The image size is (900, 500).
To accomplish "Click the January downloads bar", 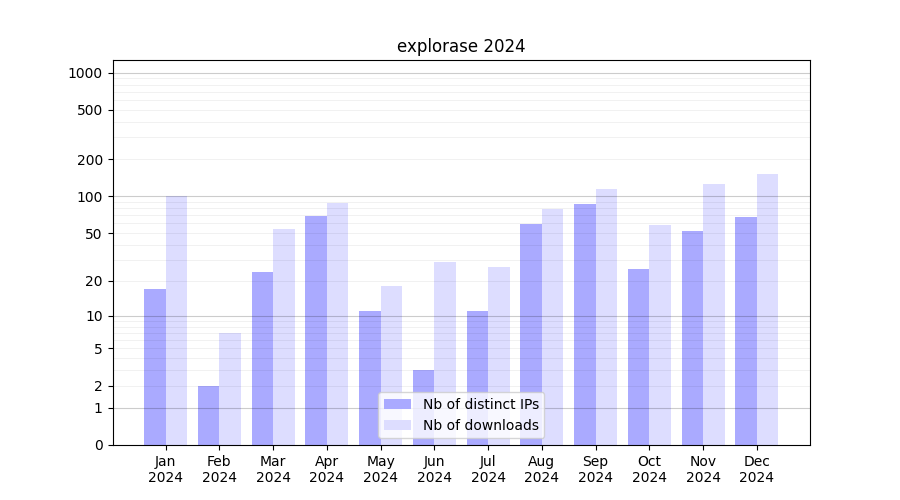I will click(176, 320).
